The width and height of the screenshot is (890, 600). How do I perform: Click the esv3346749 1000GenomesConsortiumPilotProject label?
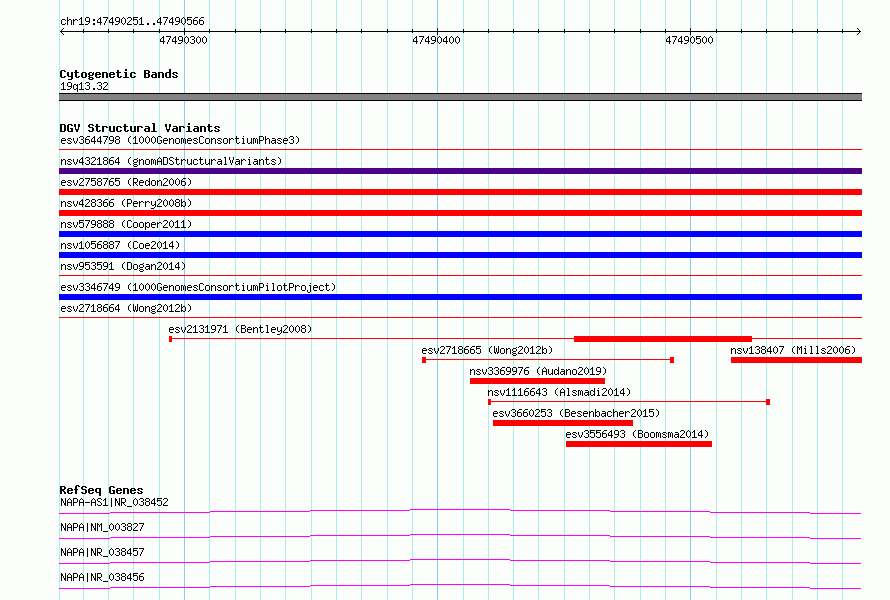198,287
